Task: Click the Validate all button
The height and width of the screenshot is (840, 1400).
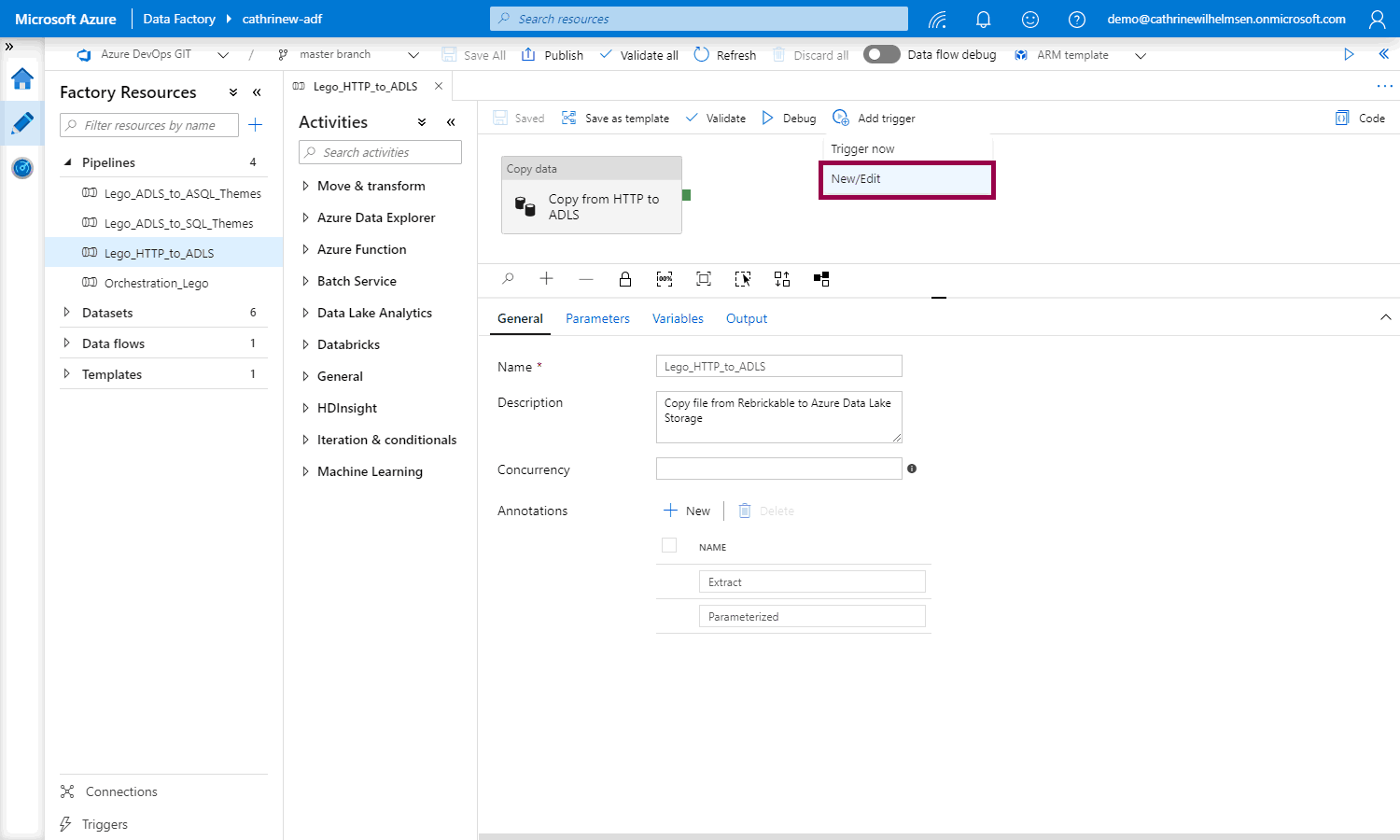Action: pos(639,55)
